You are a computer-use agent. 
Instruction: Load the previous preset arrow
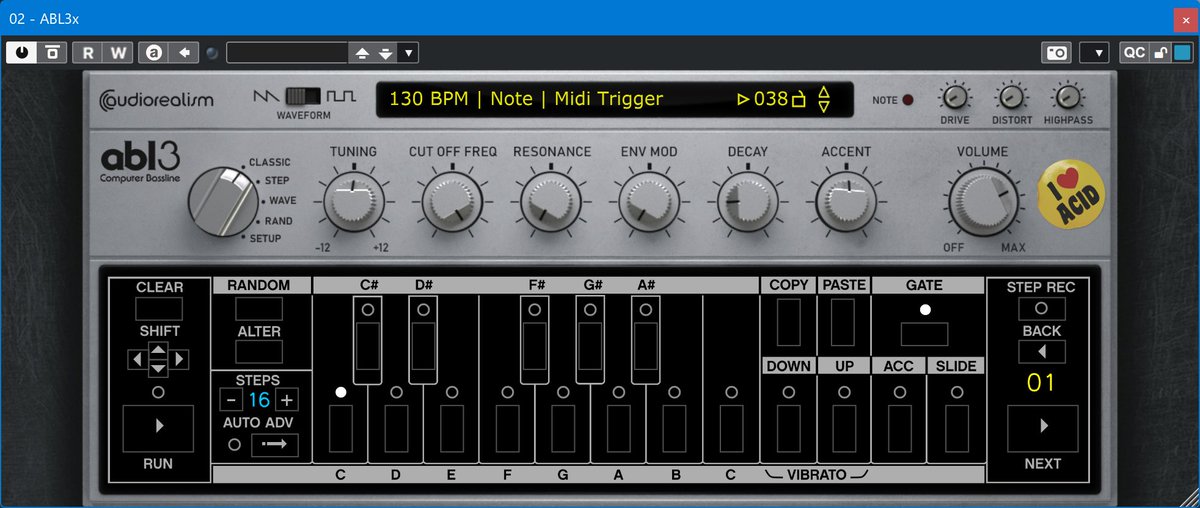click(363, 53)
